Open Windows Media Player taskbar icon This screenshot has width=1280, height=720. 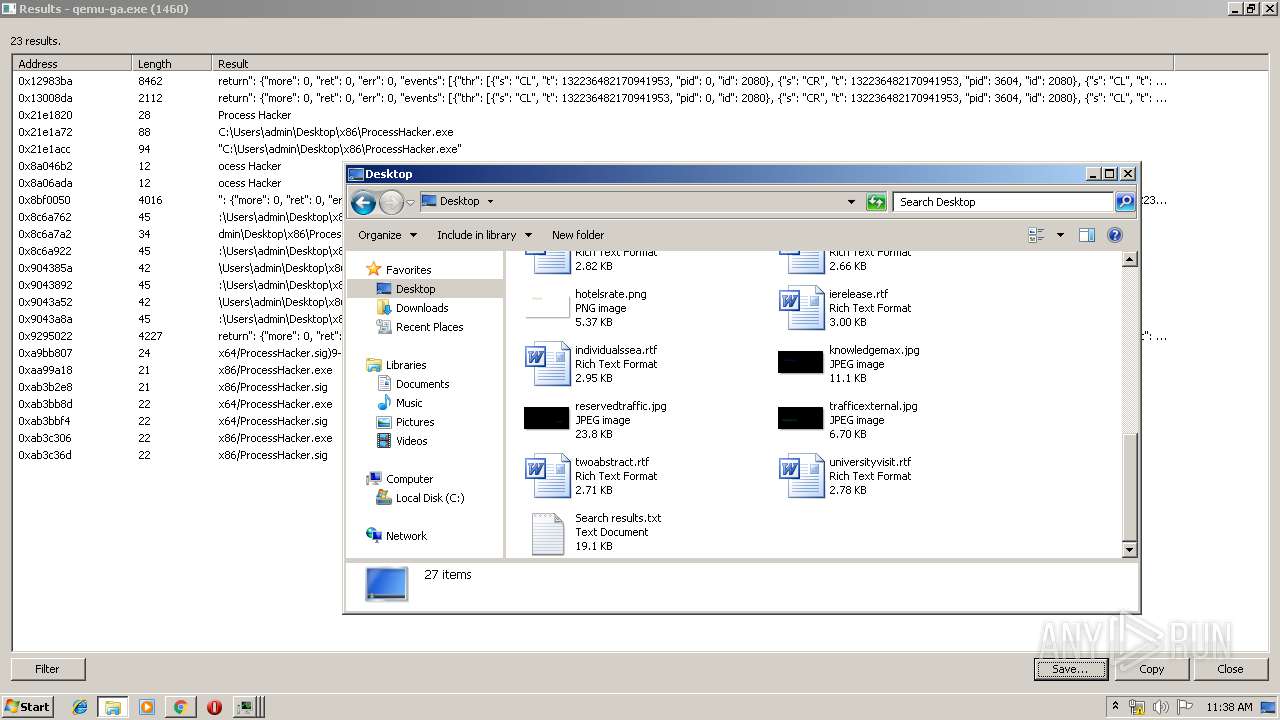point(147,707)
